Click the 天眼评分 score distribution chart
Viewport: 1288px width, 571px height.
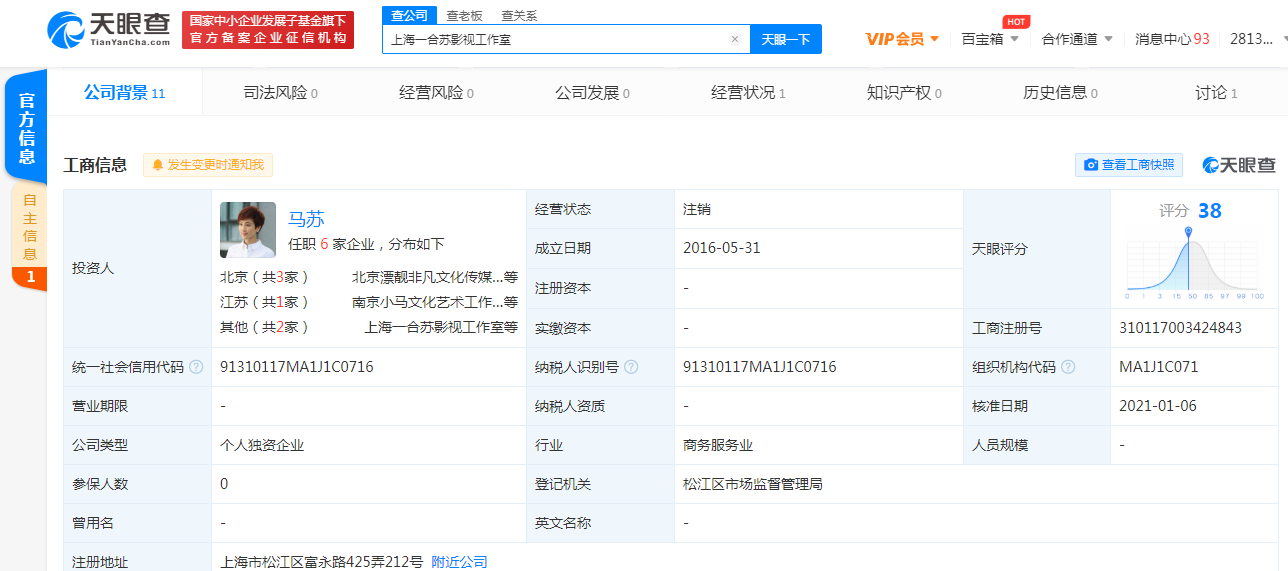click(1188, 262)
